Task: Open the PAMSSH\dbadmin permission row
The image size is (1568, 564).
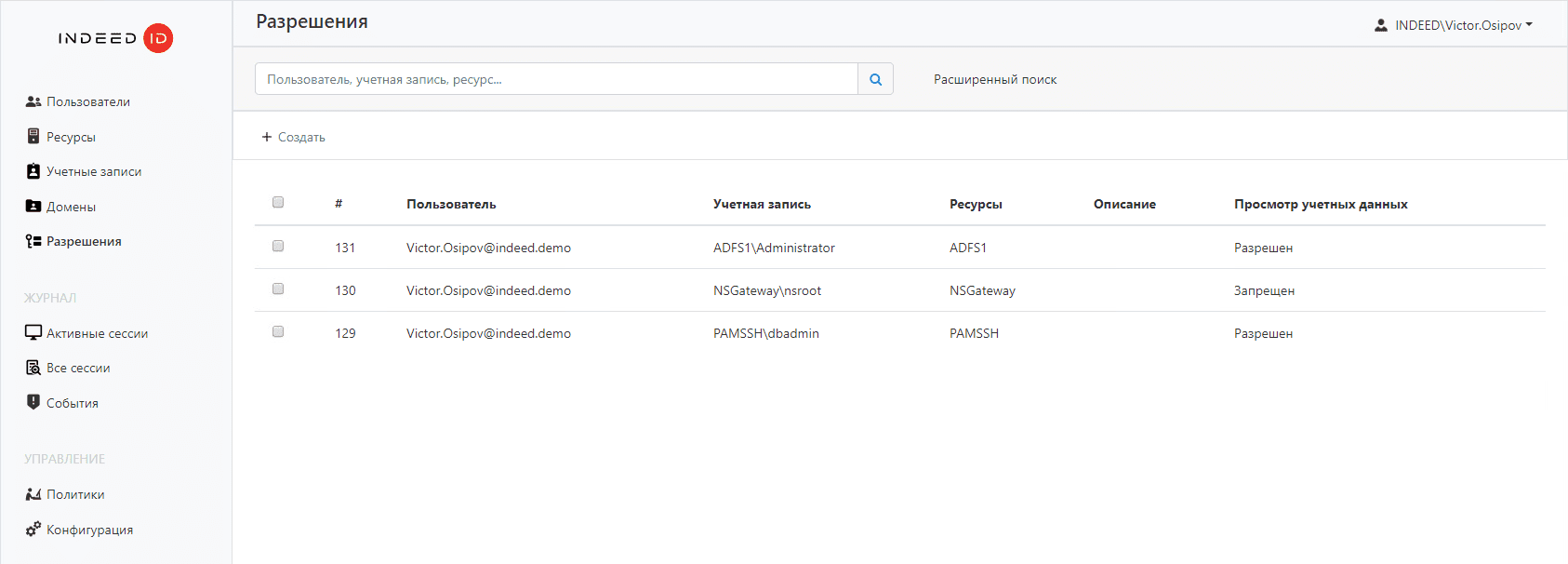Action: point(765,333)
